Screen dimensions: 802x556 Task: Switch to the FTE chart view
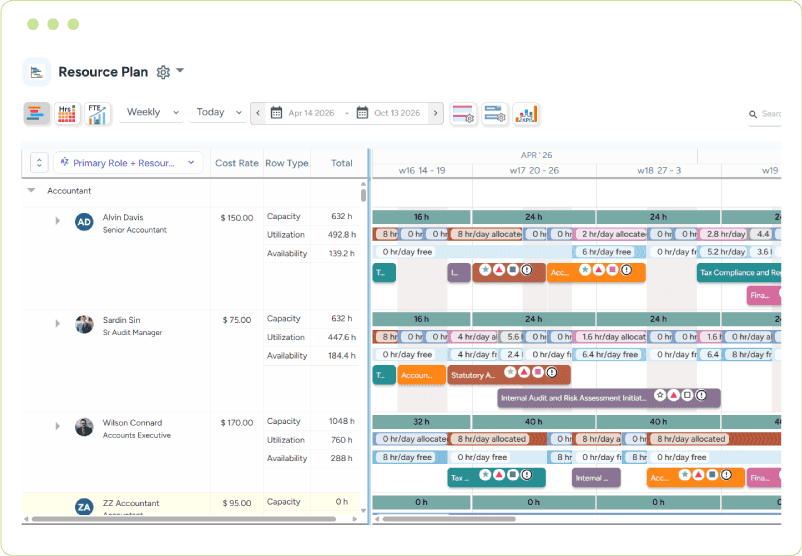98,114
